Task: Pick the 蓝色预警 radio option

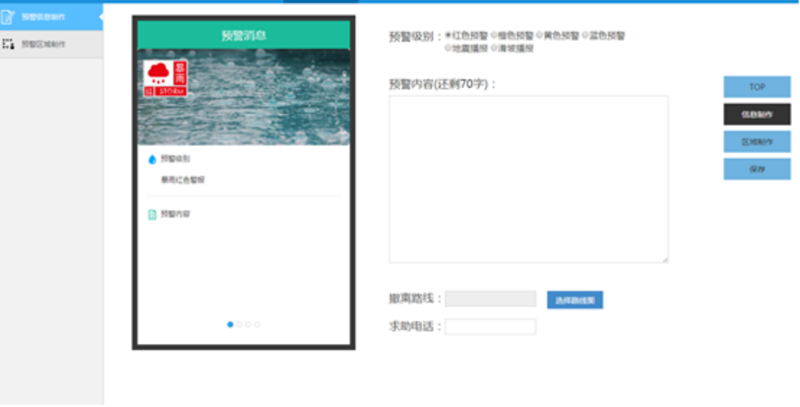Action: pos(585,35)
